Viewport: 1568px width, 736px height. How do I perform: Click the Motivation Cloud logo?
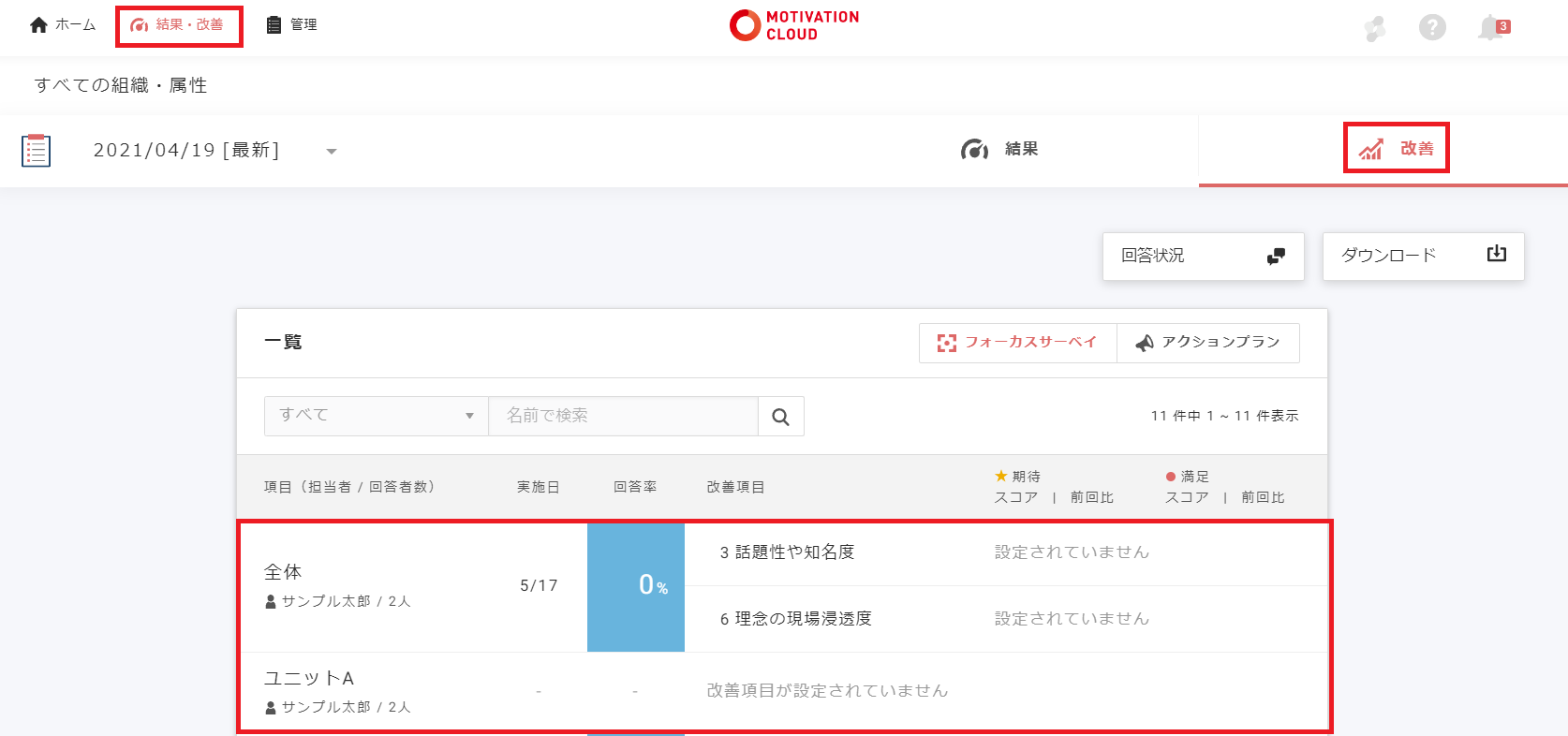pyautogui.click(x=794, y=25)
